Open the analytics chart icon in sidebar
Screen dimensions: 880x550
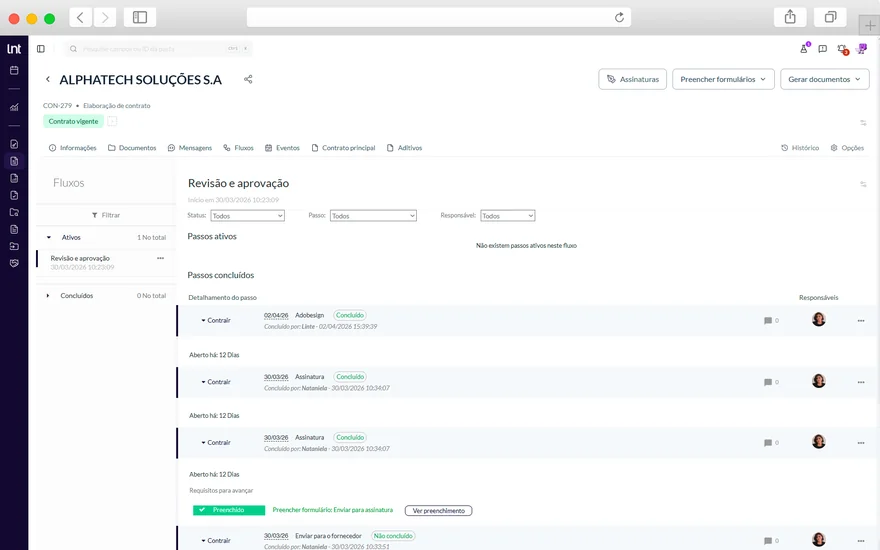click(14, 107)
